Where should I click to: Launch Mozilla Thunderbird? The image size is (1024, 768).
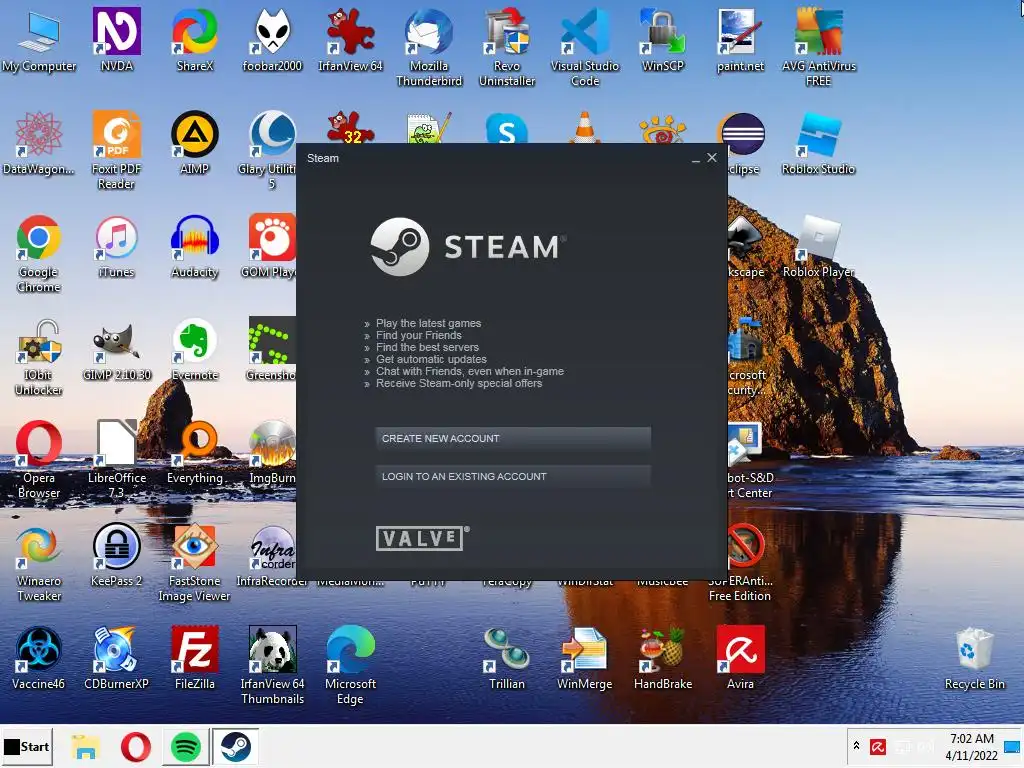point(428,47)
